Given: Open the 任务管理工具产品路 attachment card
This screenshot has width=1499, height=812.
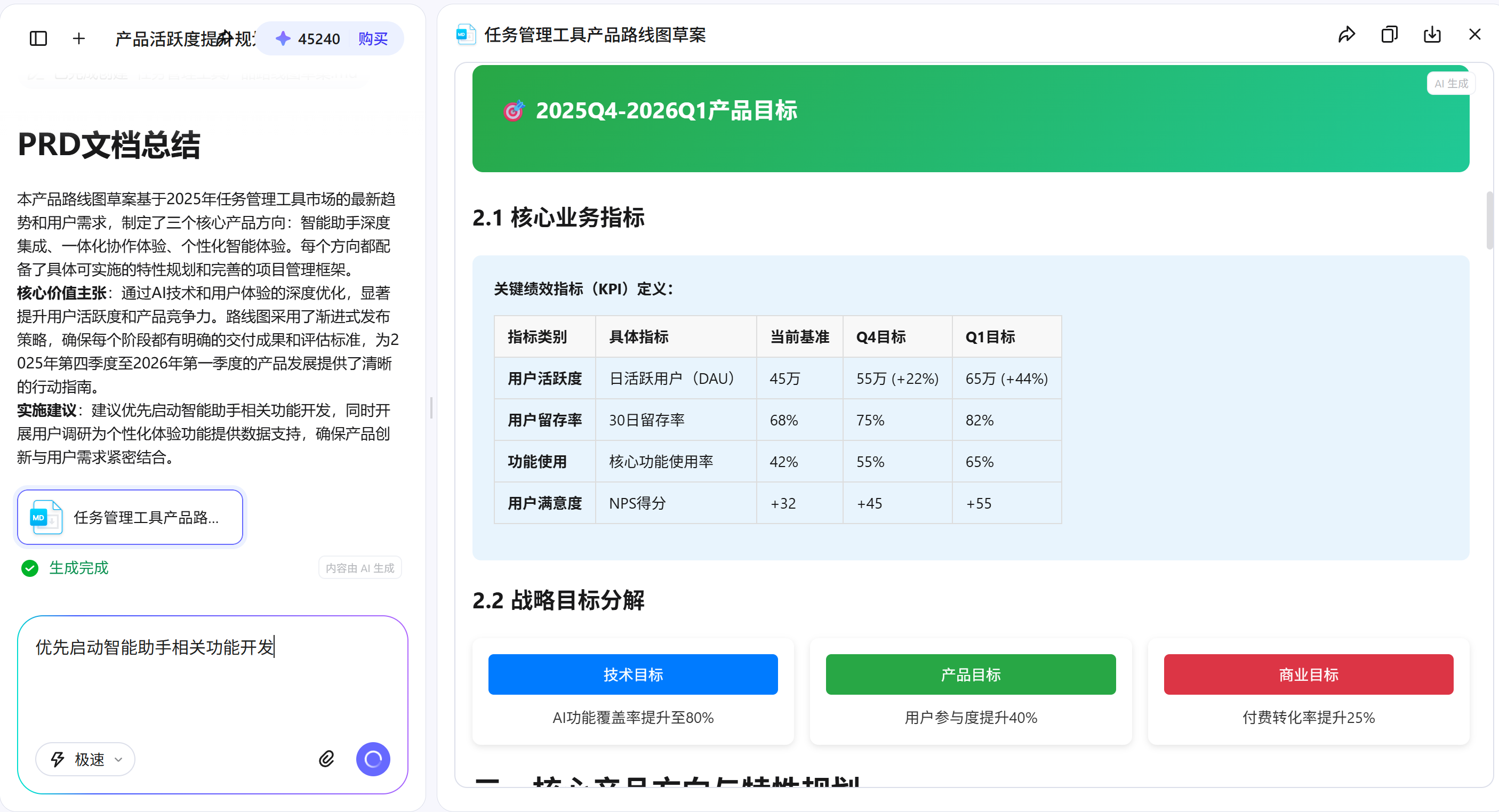Looking at the screenshot, I should [129, 517].
